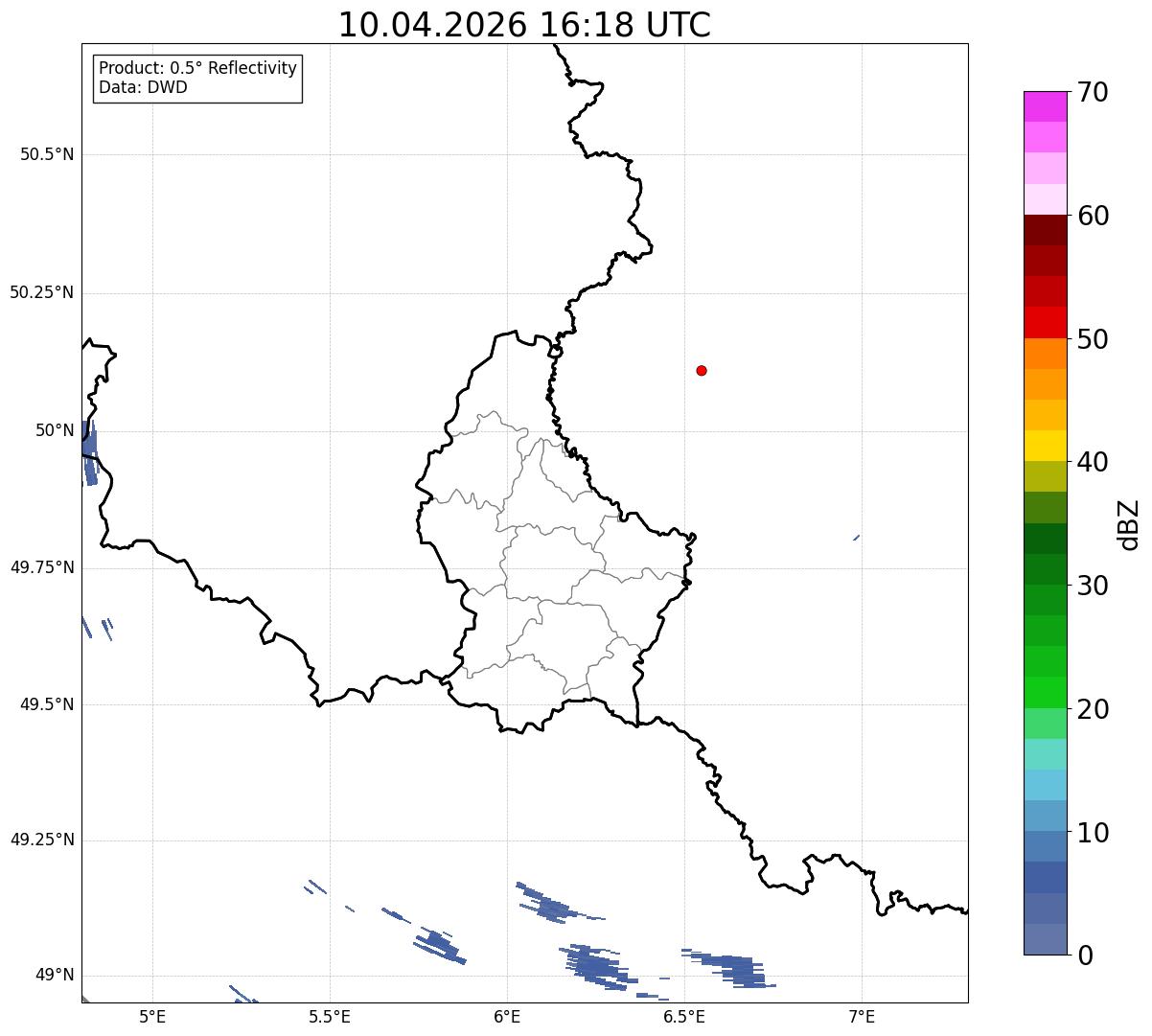Click the red radar station marker
Screen dimensions: 1152x1036
coord(702,370)
